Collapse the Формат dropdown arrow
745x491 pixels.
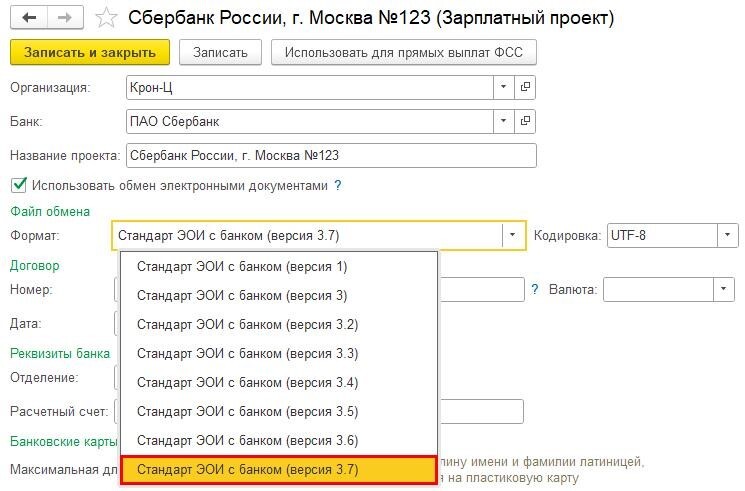(x=513, y=236)
